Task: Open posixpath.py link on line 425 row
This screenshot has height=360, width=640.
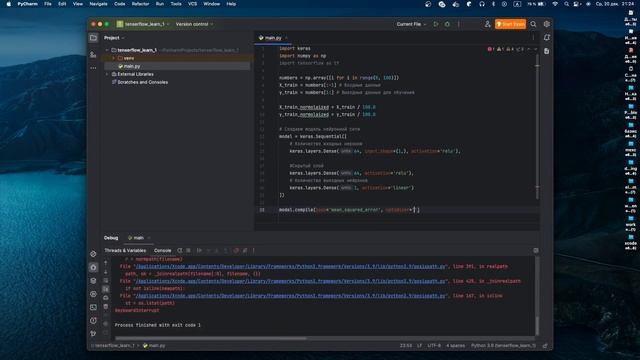Action: (290, 281)
